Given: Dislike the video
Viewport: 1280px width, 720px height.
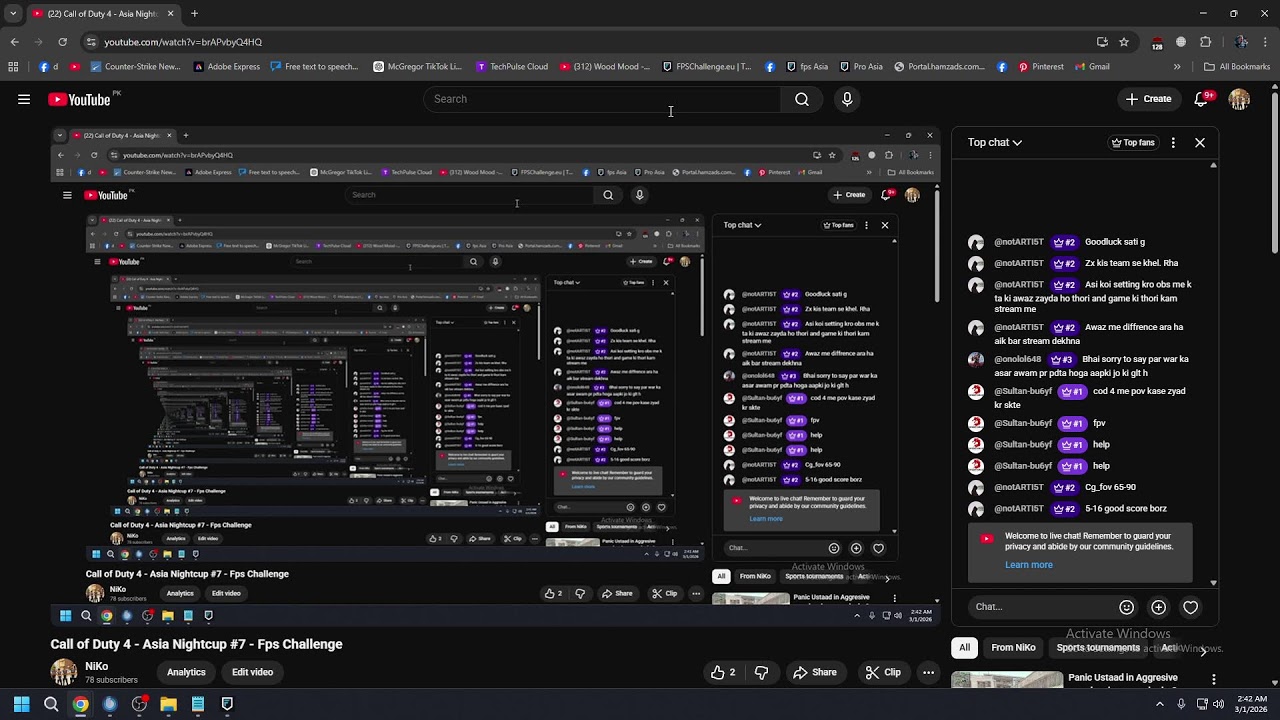Looking at the screenshot, I should tap(761, 673).
